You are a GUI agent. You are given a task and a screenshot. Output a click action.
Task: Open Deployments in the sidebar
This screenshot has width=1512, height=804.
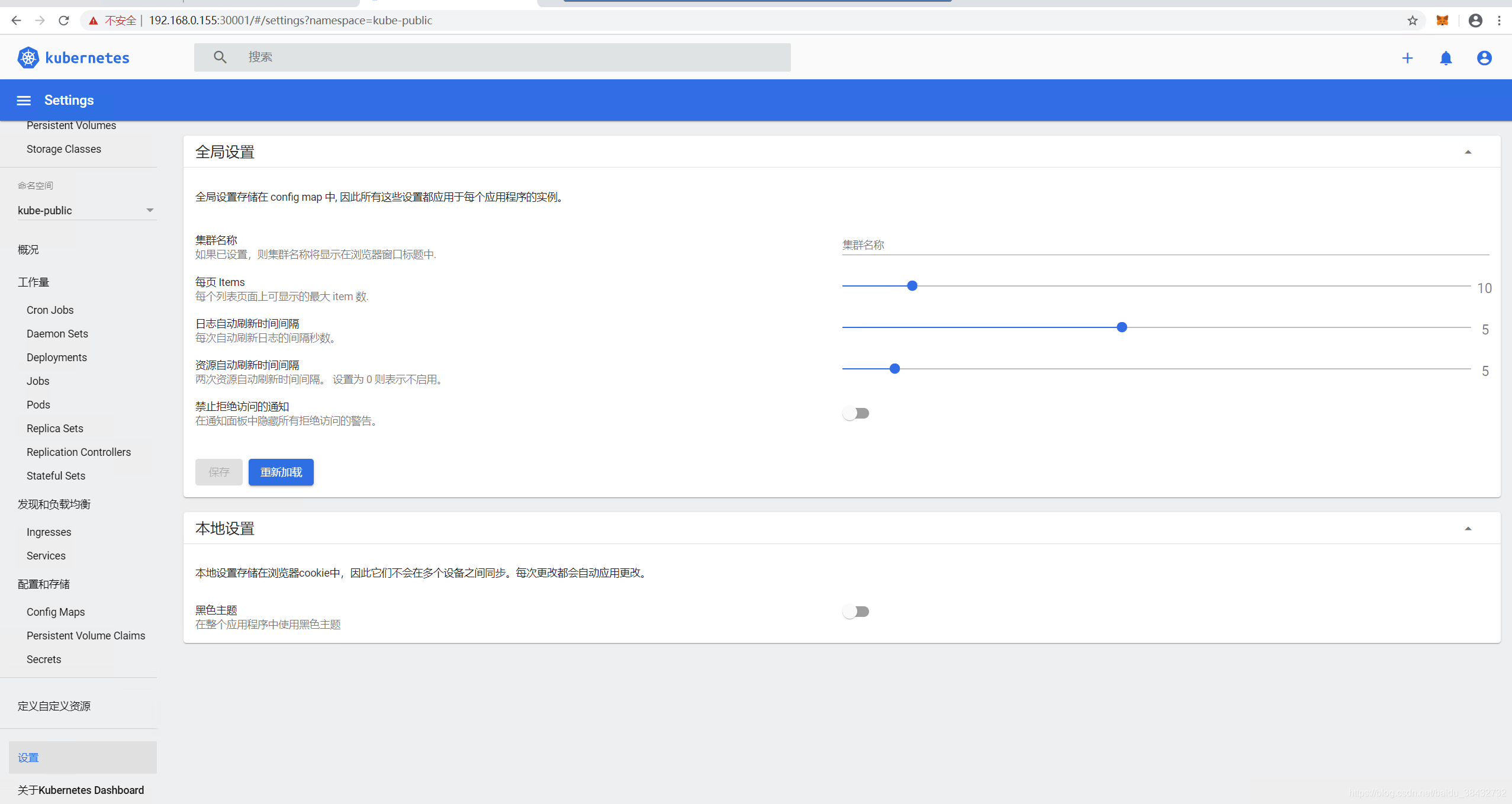[x=57, y=357]
